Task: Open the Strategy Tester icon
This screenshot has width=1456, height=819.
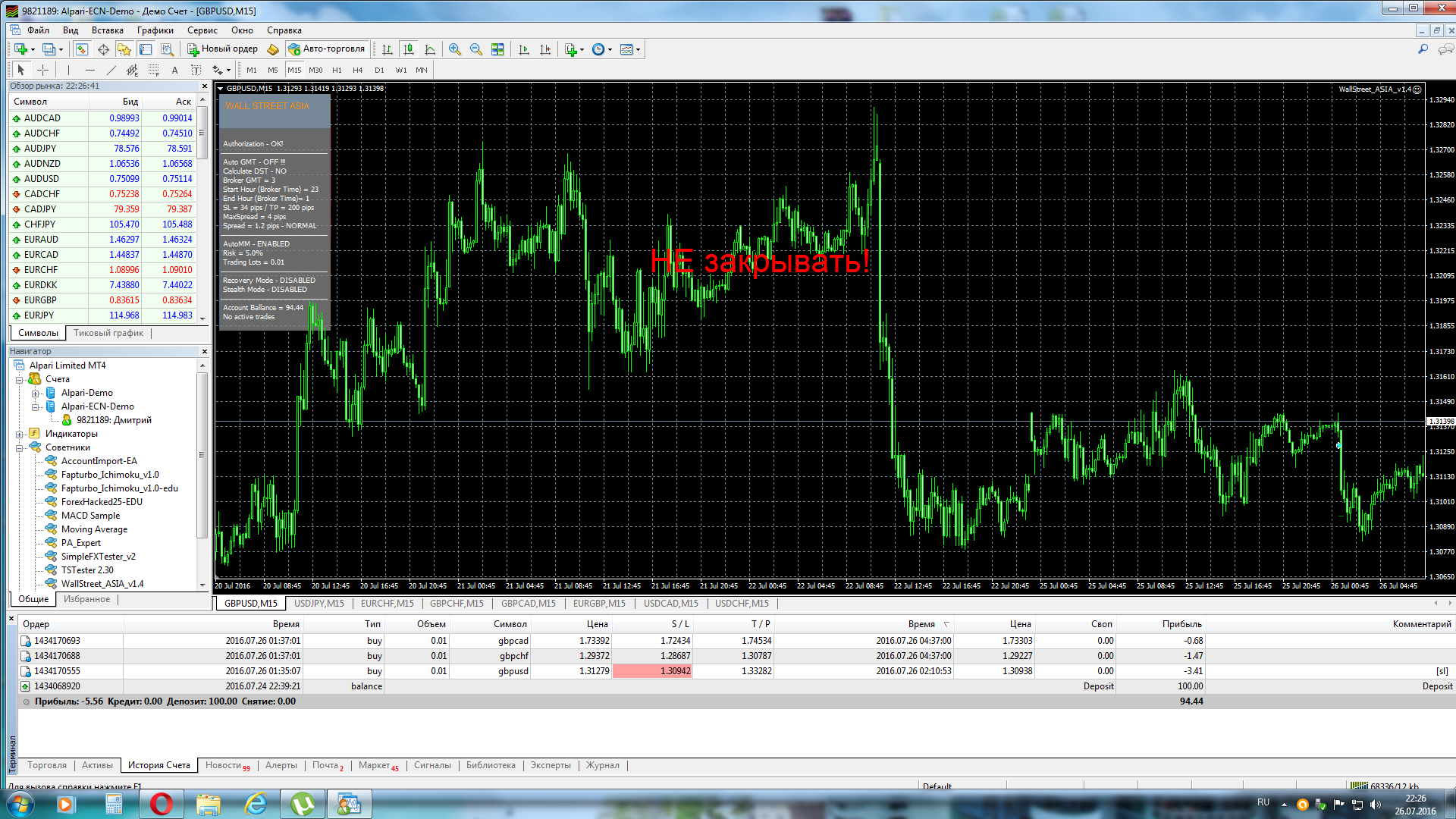Action: click(x=167, y=49)
